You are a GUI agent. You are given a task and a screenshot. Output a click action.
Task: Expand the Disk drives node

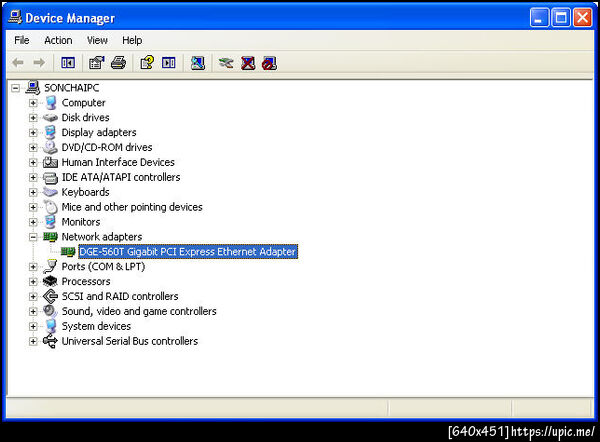33,117
